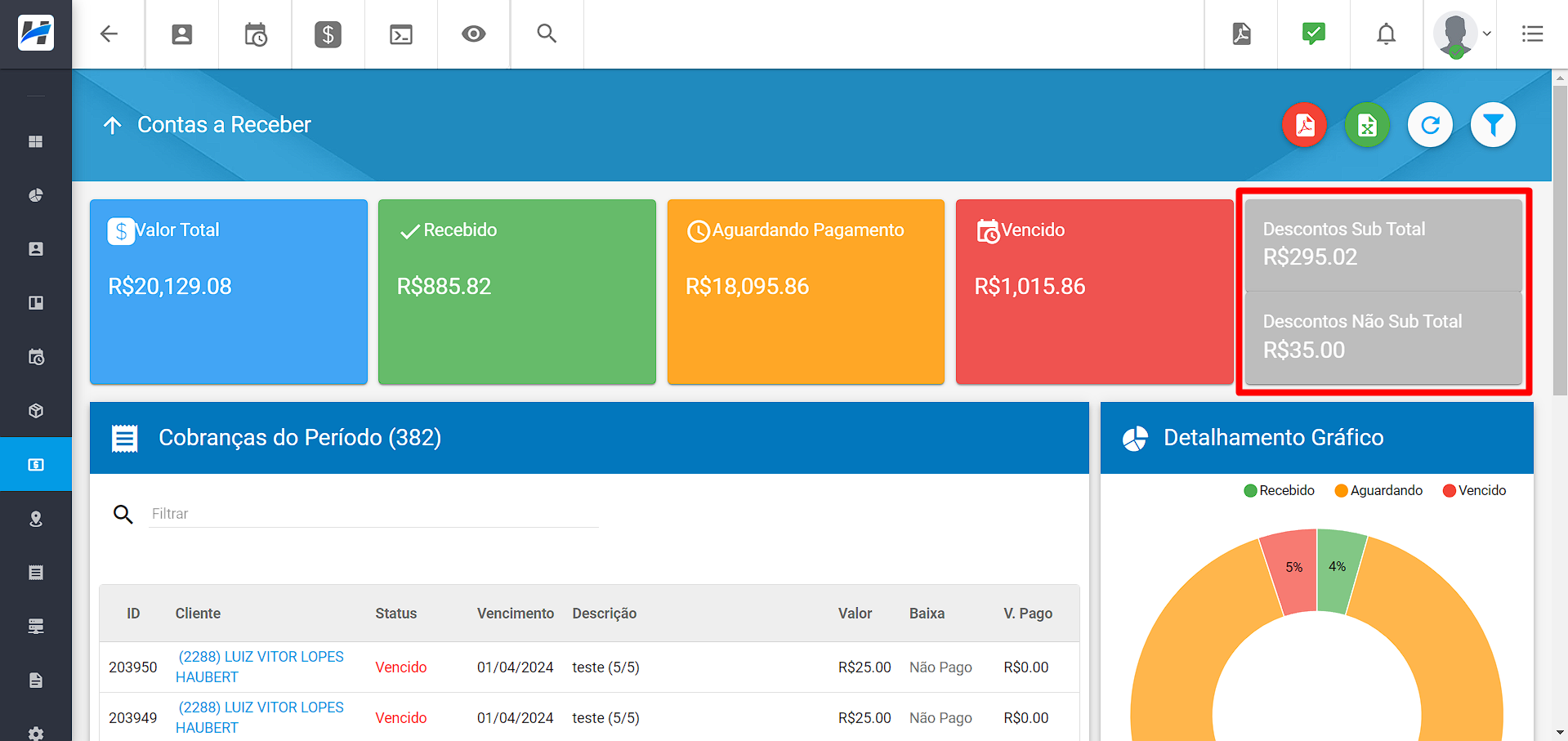1568x741 pixels.
Task: Open the calendar clock icon in toolbar
Action: [x=255, y=34]
